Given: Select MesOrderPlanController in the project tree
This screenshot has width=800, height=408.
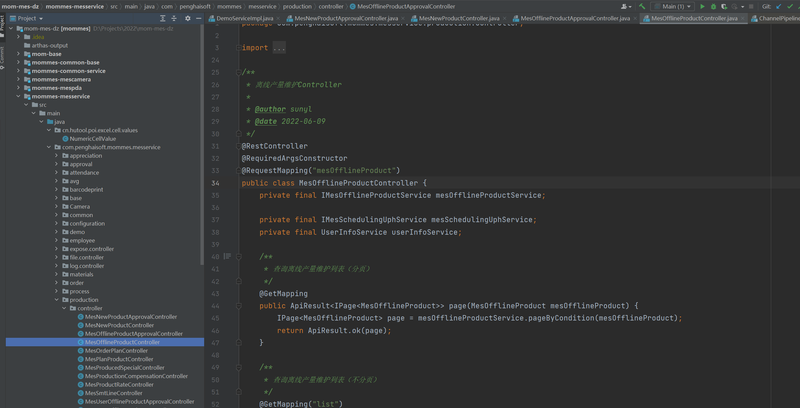Looking at the screenshot, I should point(116,351).
